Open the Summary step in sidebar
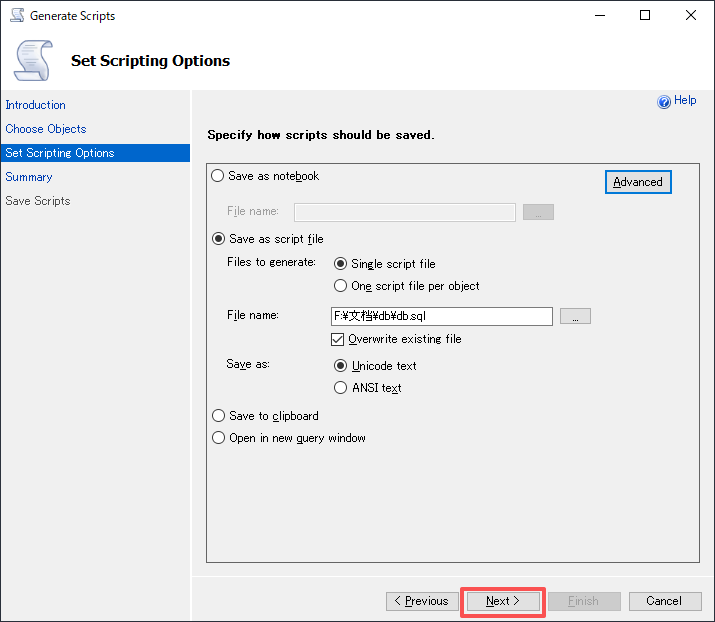 [29, 177]
